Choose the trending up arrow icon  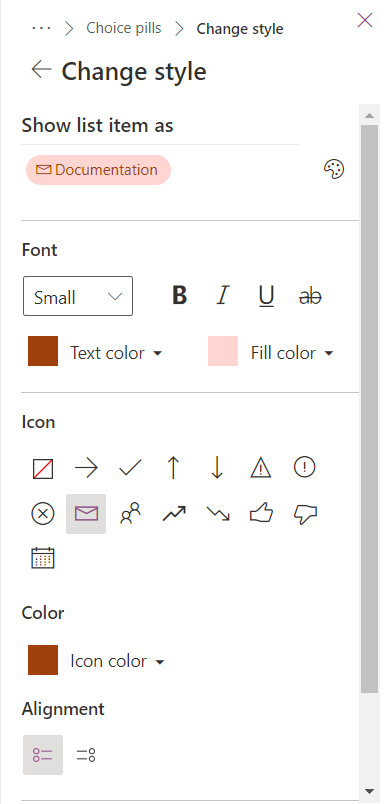point(173,514)
